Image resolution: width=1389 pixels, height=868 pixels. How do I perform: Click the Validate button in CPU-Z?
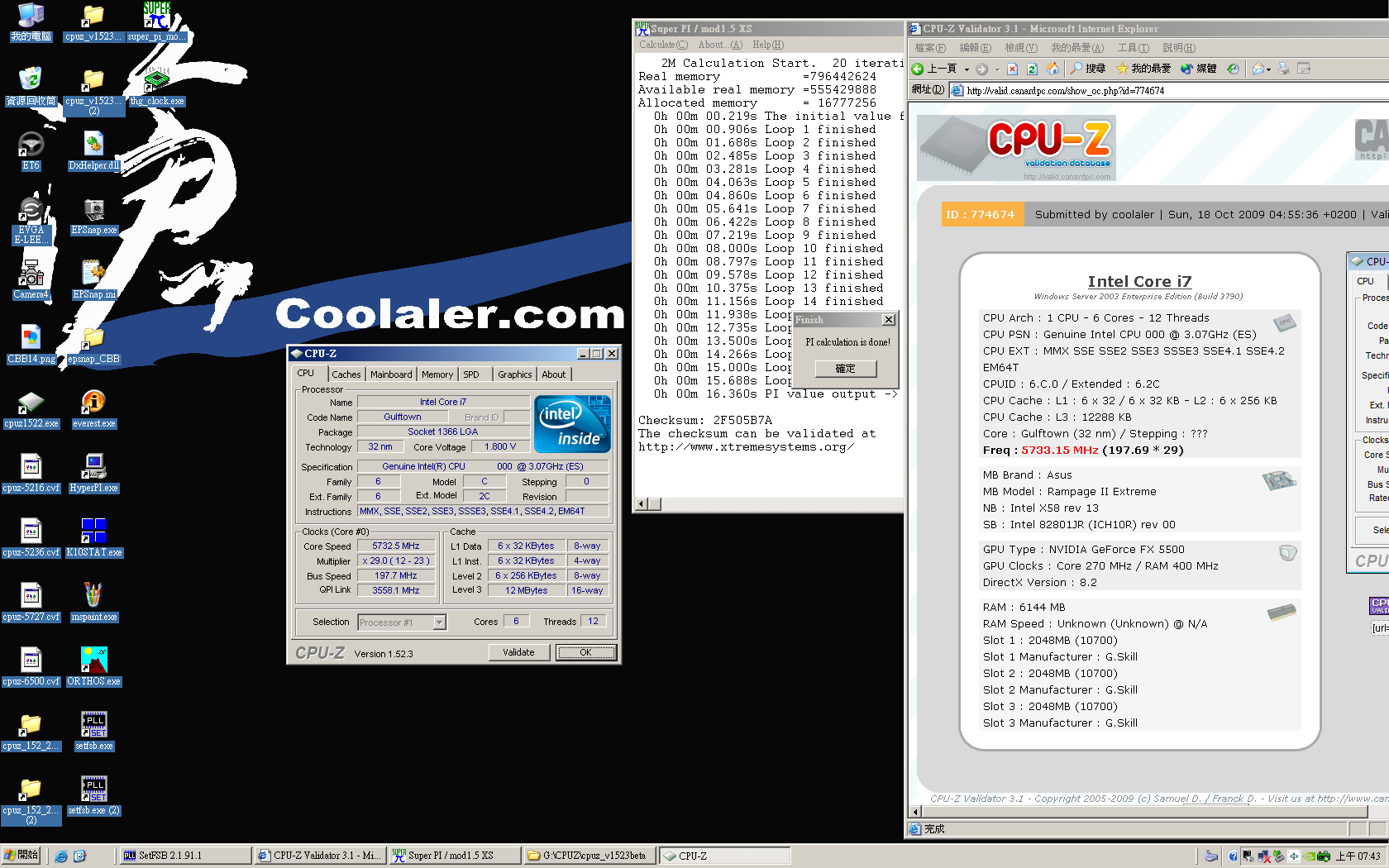[x=518, y=652]
